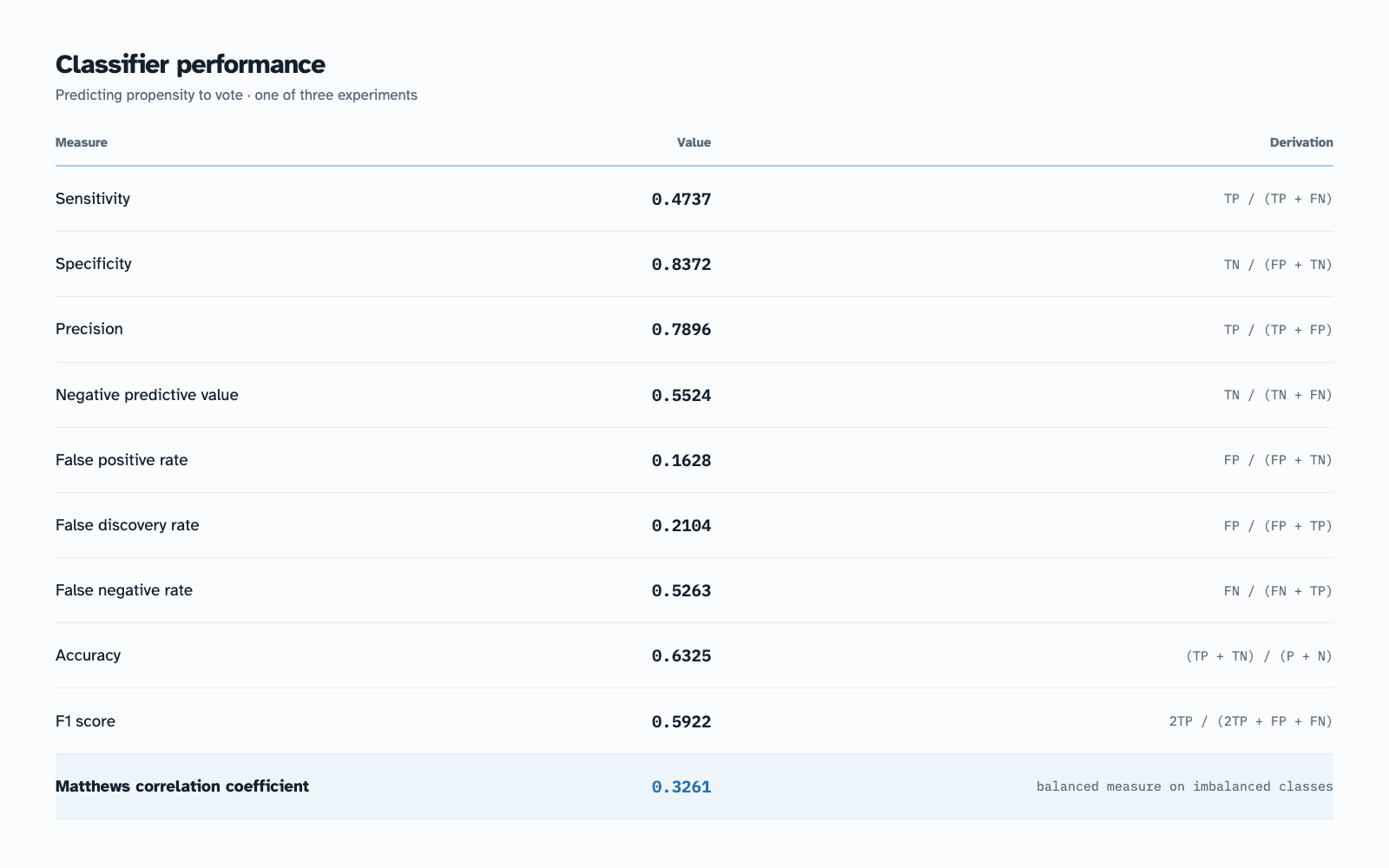Click the value 0.5263
This screenshot has height=868, width=1389.
(681, 591)
